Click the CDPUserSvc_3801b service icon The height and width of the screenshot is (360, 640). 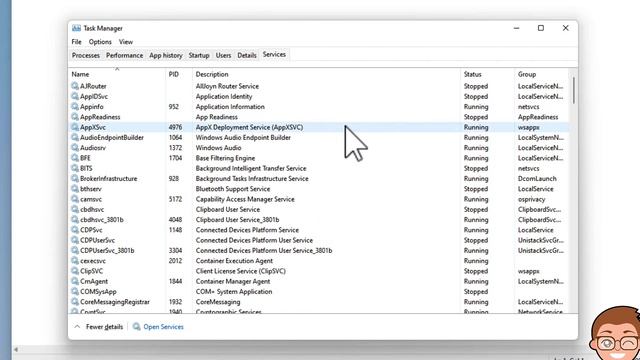[x=75, y=250]
